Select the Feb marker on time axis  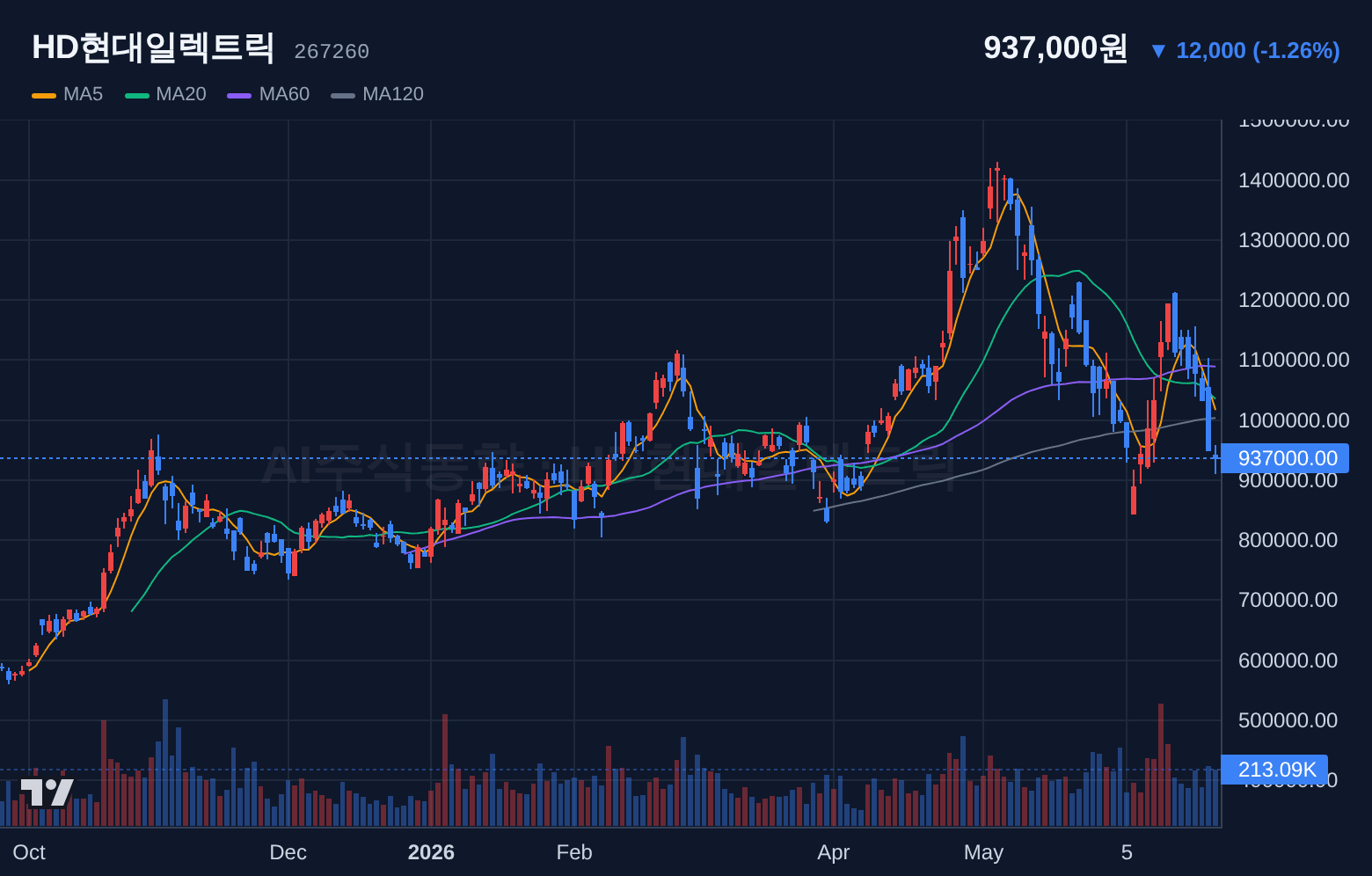574,852
